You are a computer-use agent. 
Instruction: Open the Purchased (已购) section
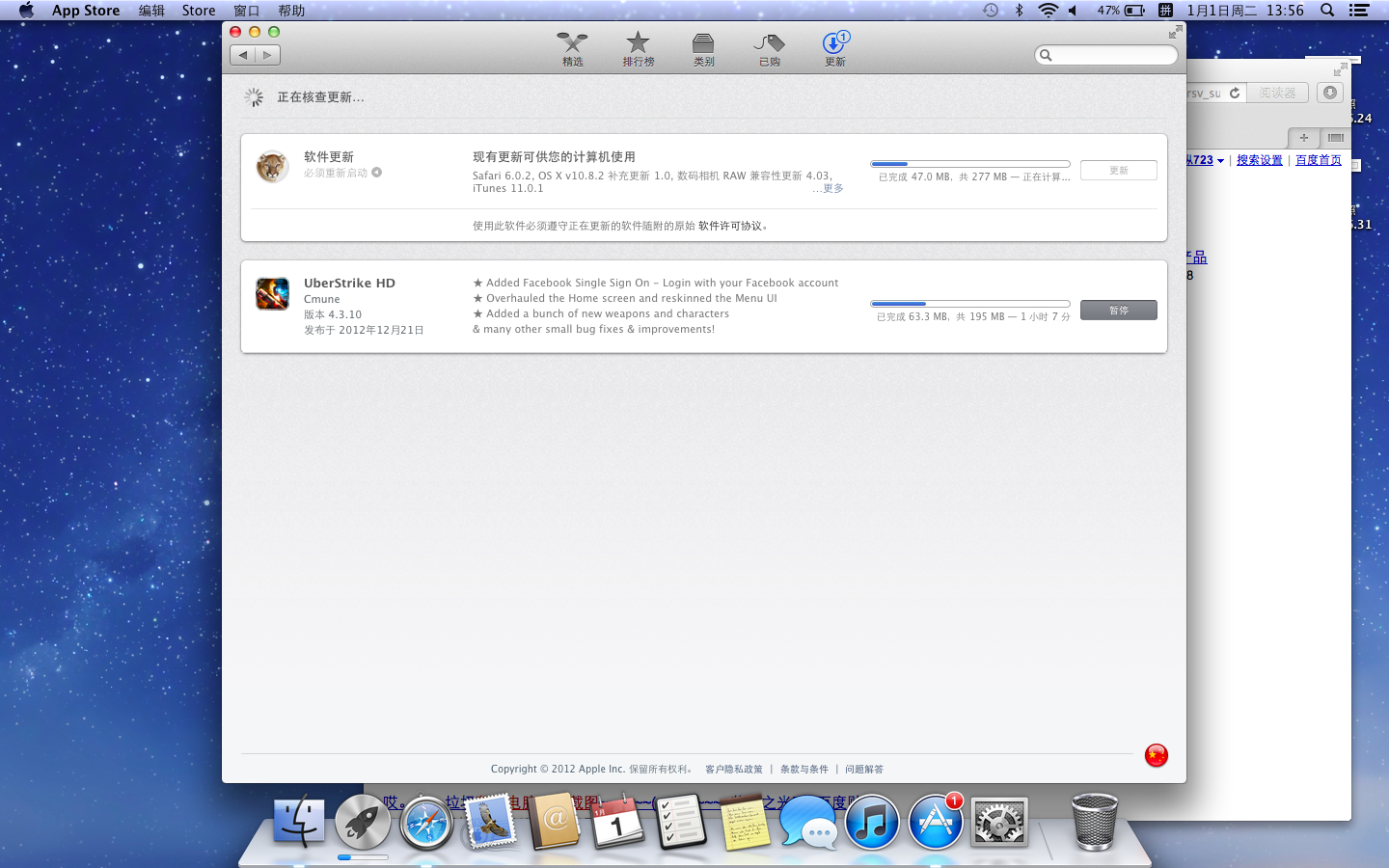769,48
